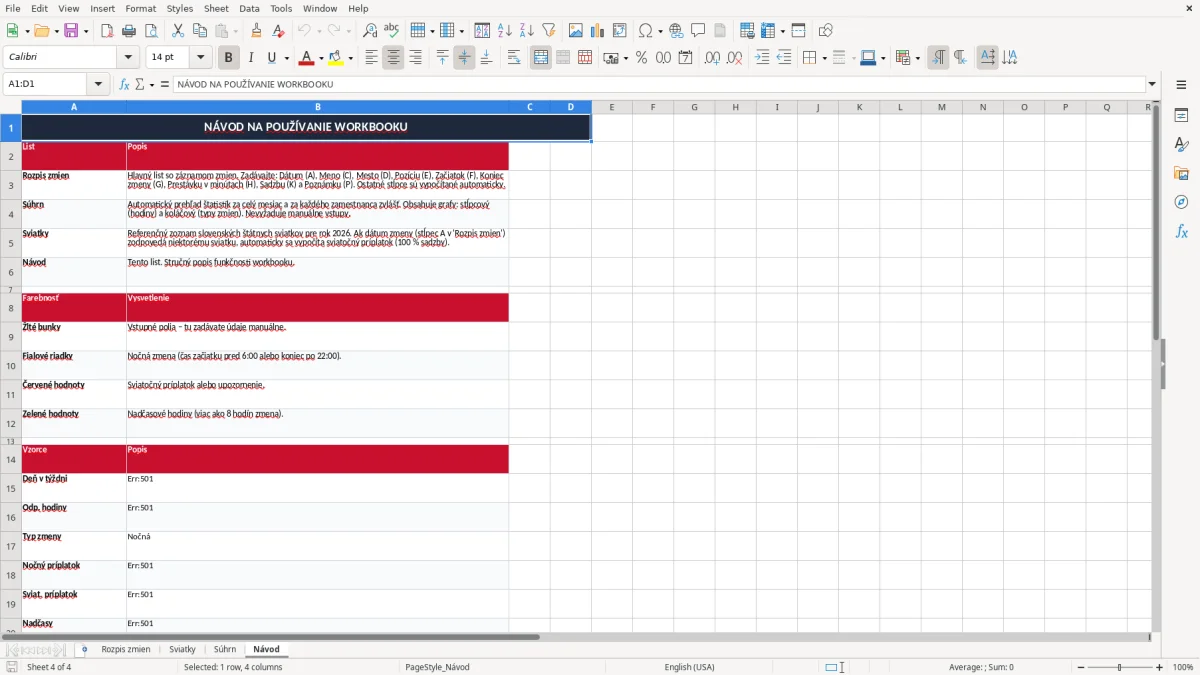Add a decimal place
The height and width of the screenshot is (675, 1200).
(713, 58)
